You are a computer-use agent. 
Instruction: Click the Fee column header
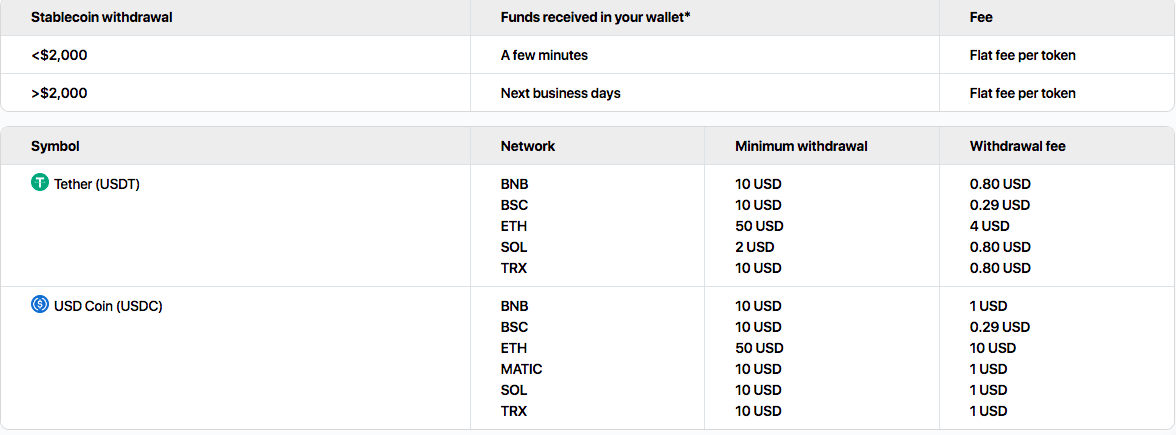(981, 17)
